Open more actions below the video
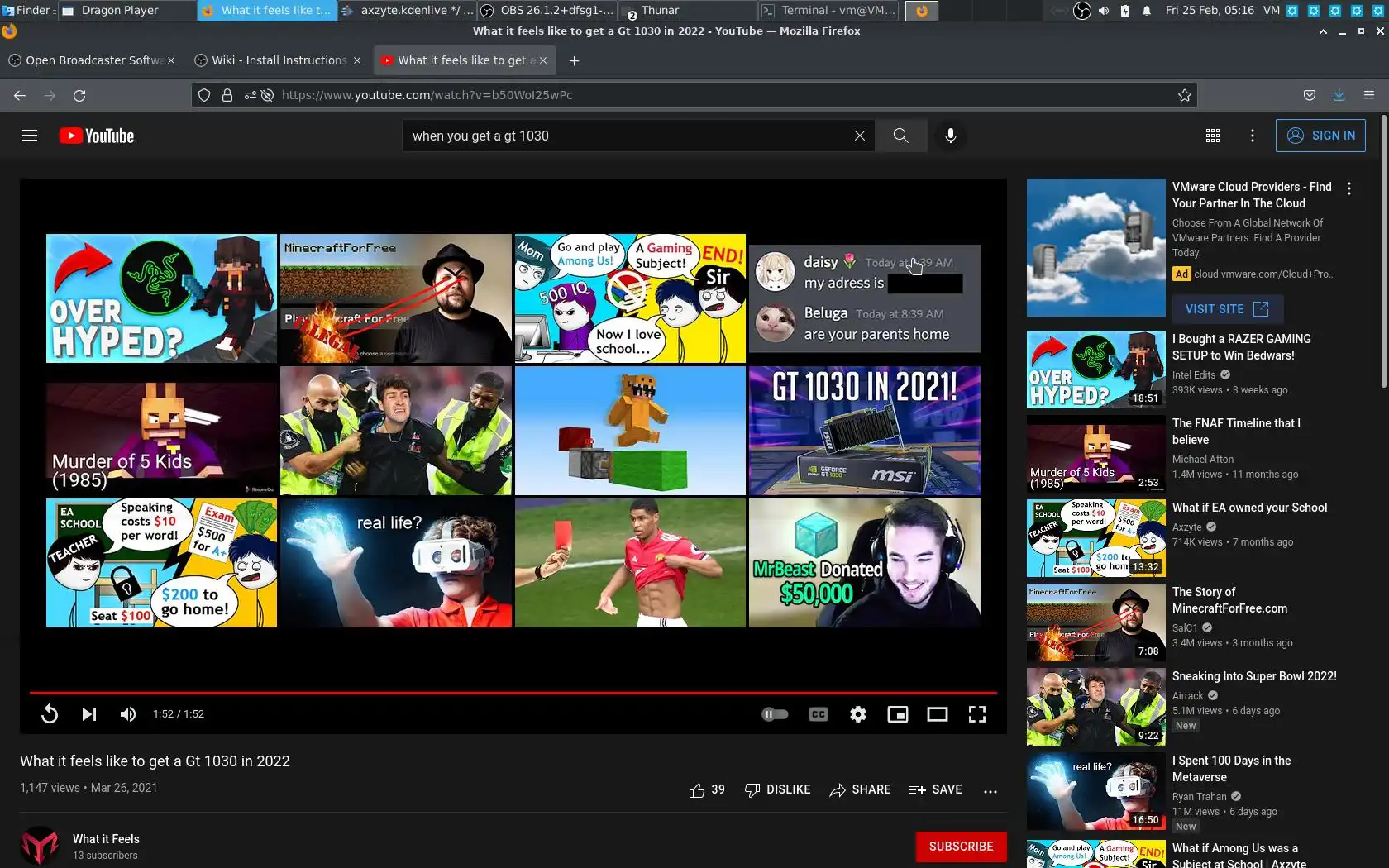 [x=990, y=791]
